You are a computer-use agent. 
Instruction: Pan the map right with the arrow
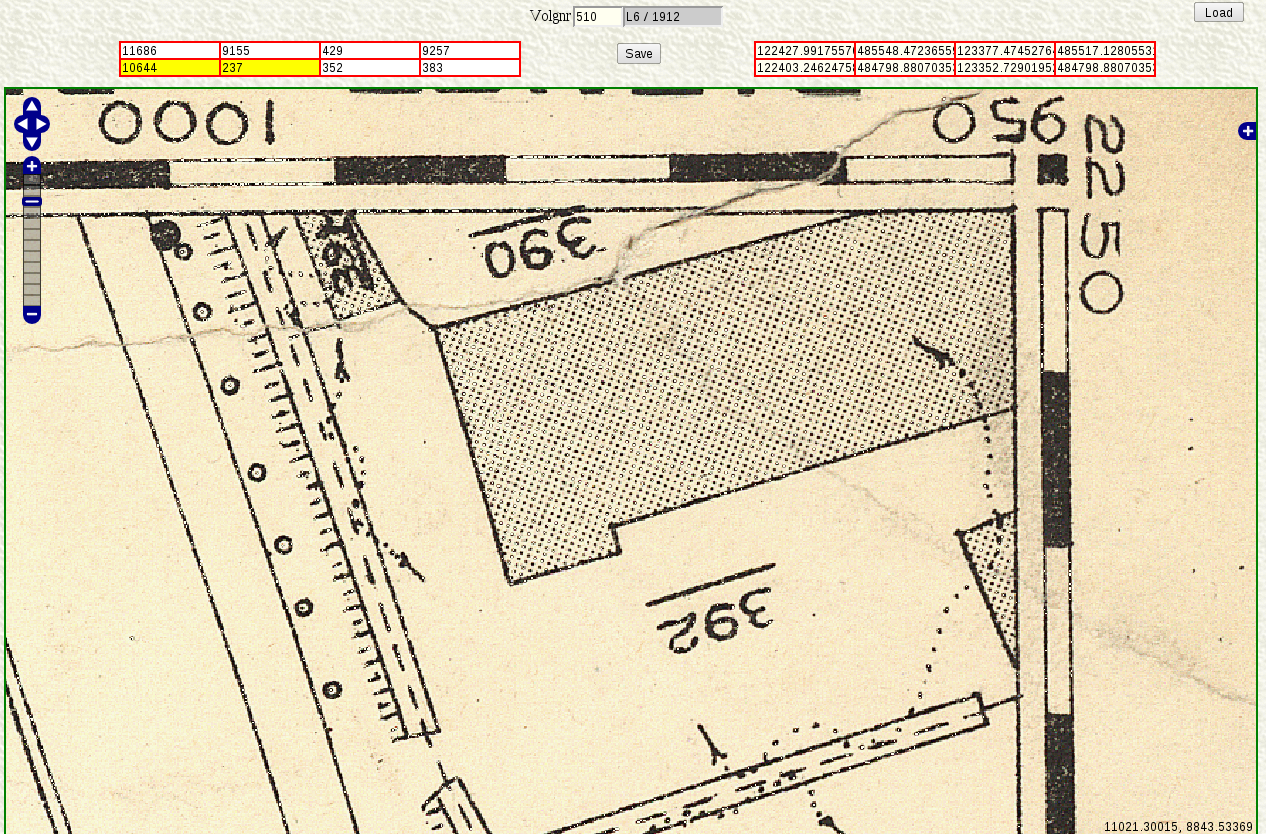click(x=41, y=124)
